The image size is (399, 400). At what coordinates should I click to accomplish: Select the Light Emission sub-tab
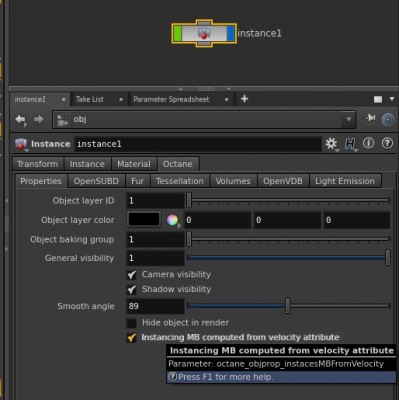pos(345,181)
